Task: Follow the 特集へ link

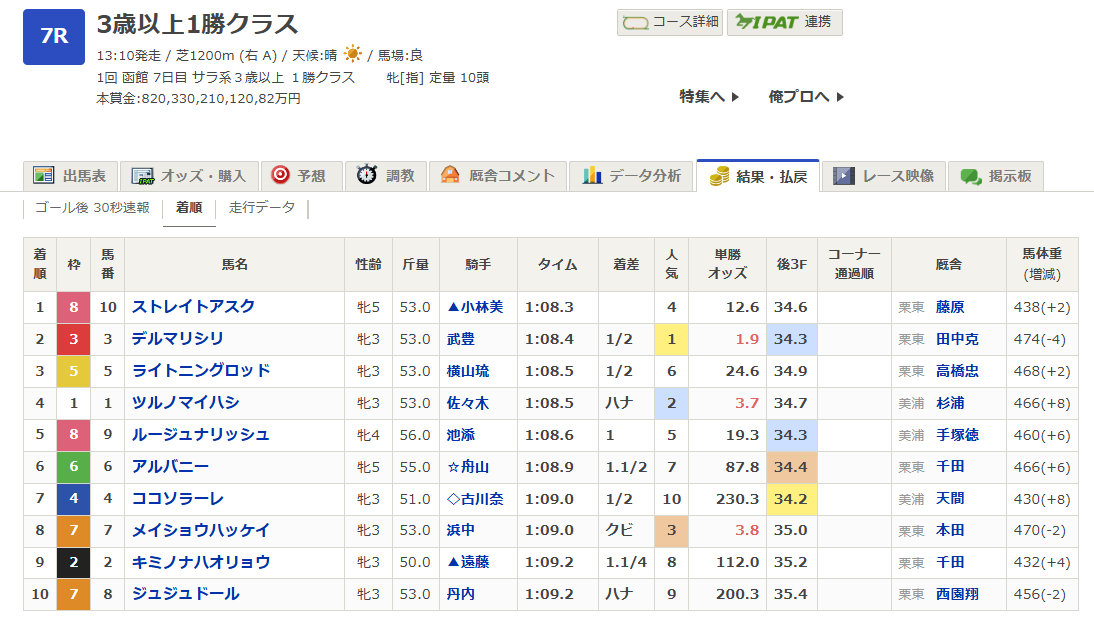Action: click(x=708, y=96)
